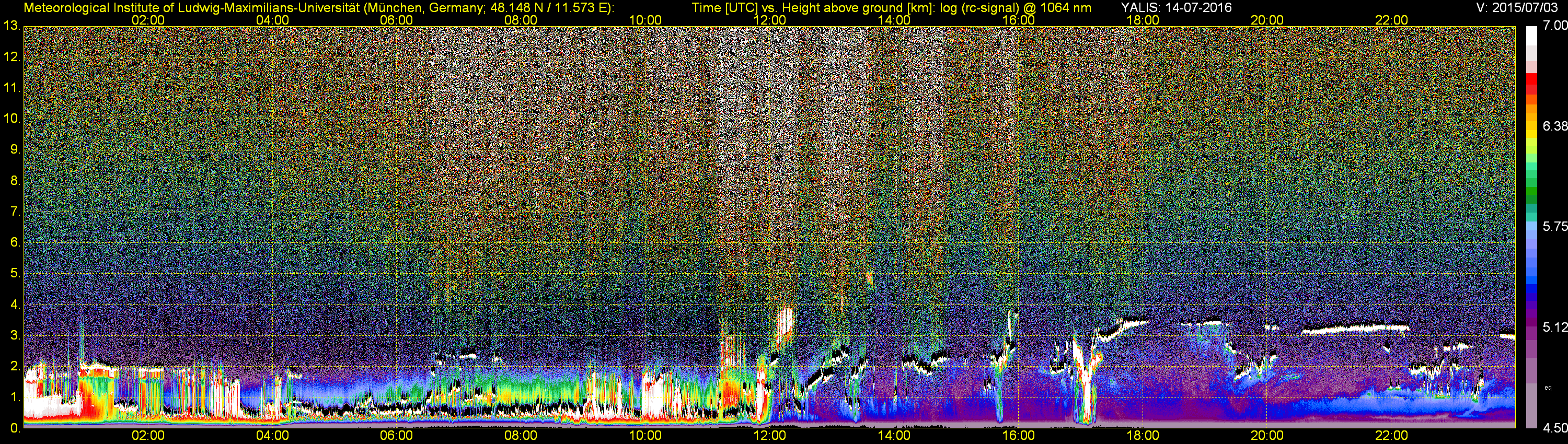Click 04:00 on the upper time axis
Screen dimensions: 1568x444
[272, 20]
